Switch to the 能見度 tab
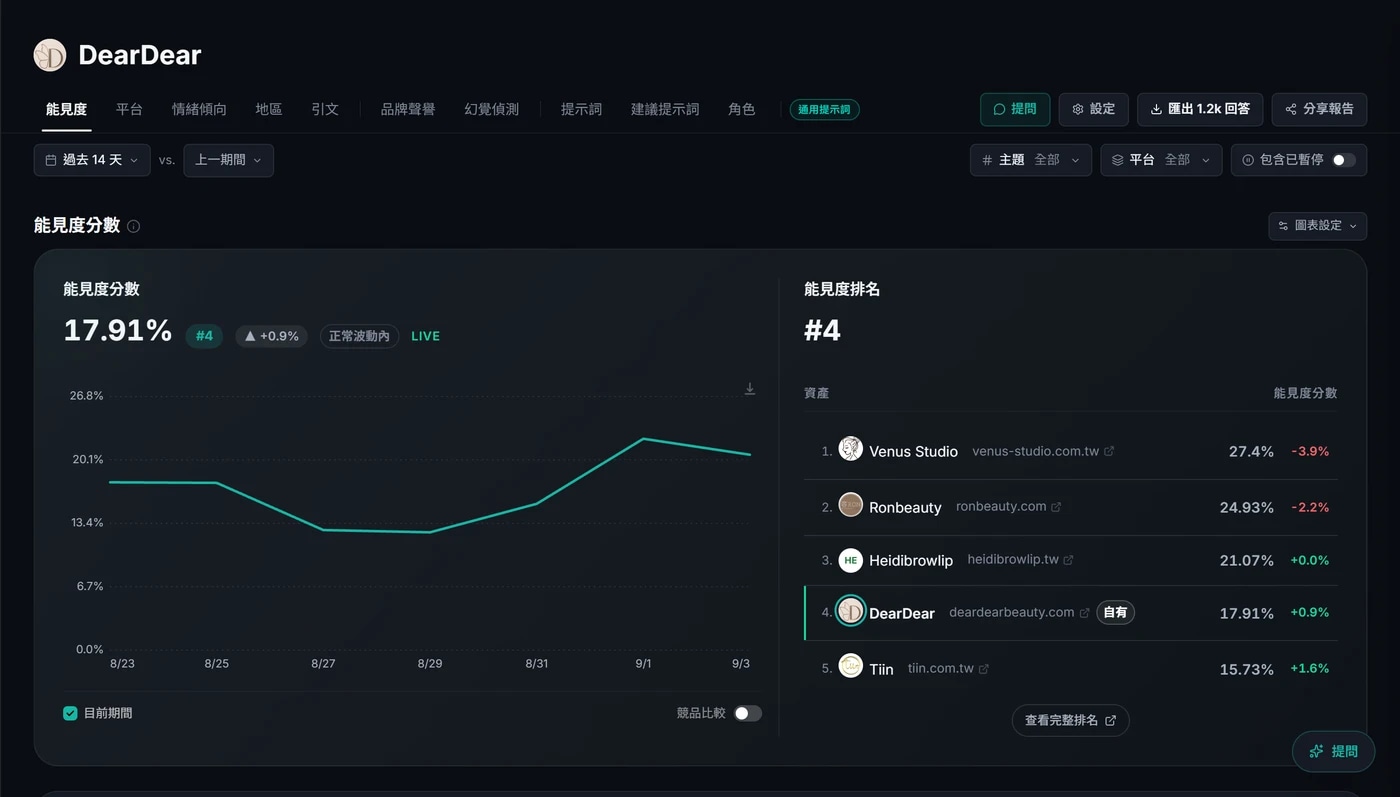 (66, 109)
